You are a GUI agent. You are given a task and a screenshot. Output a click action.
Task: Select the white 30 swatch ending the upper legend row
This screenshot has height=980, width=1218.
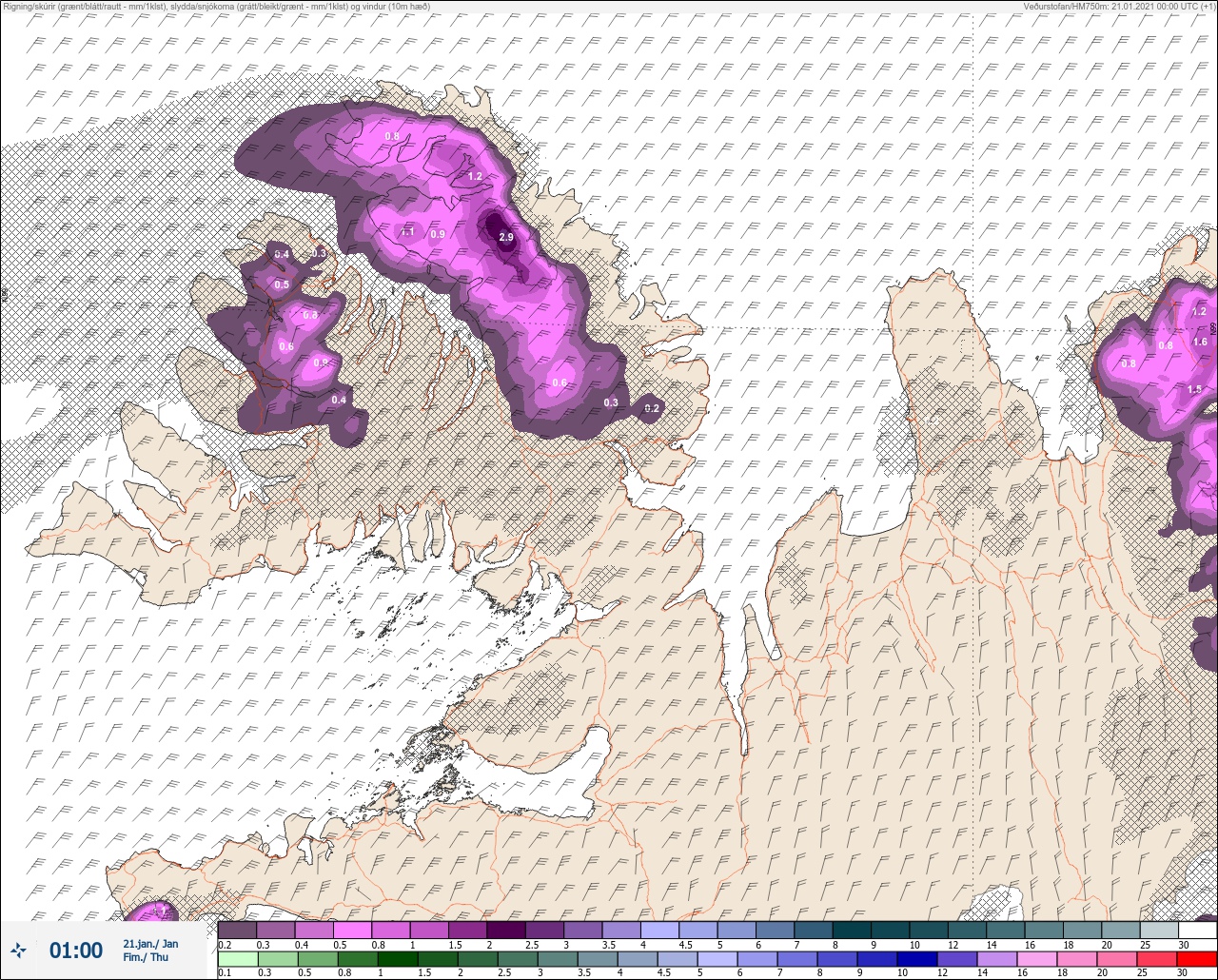[x=1198, y=930]
